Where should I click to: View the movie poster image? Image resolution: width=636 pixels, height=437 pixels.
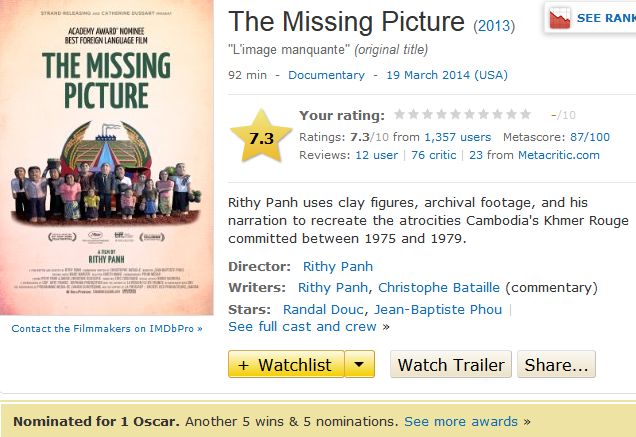pyautogui.click(x=106, y=157)
